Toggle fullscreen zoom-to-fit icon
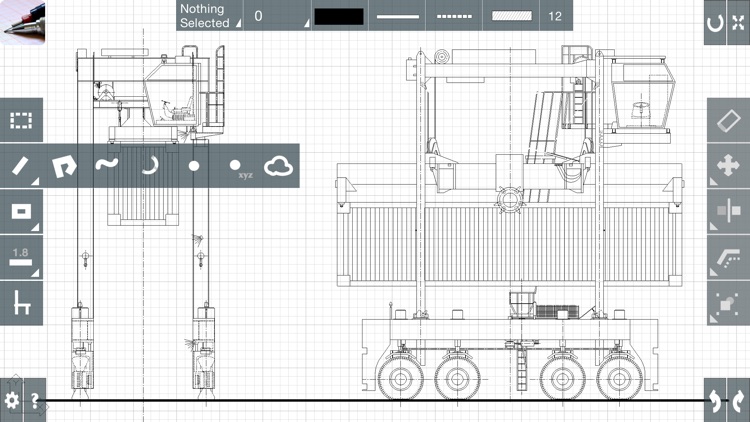The width and height of the screenshot is (750, 422). coord(739,22)
